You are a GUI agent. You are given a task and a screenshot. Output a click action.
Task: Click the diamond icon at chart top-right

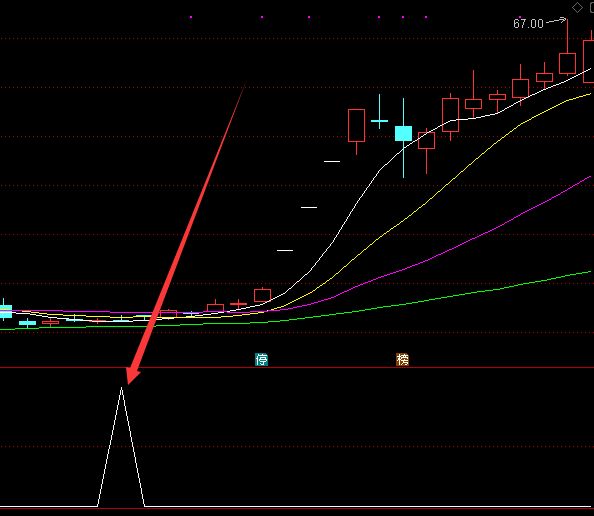[577, 8]
